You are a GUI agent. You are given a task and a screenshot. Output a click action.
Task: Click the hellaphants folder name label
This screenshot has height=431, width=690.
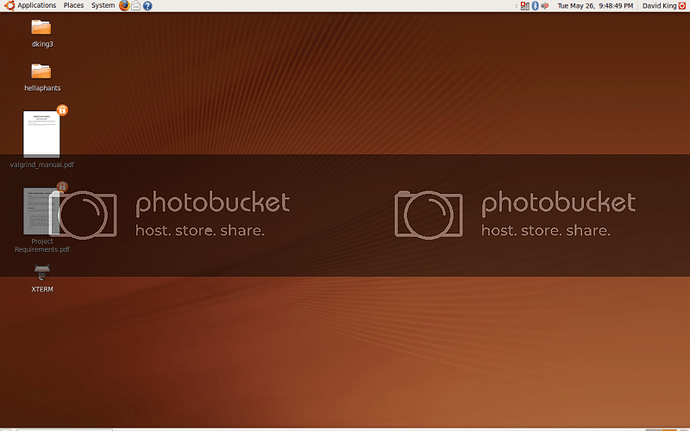coord(42,88)
